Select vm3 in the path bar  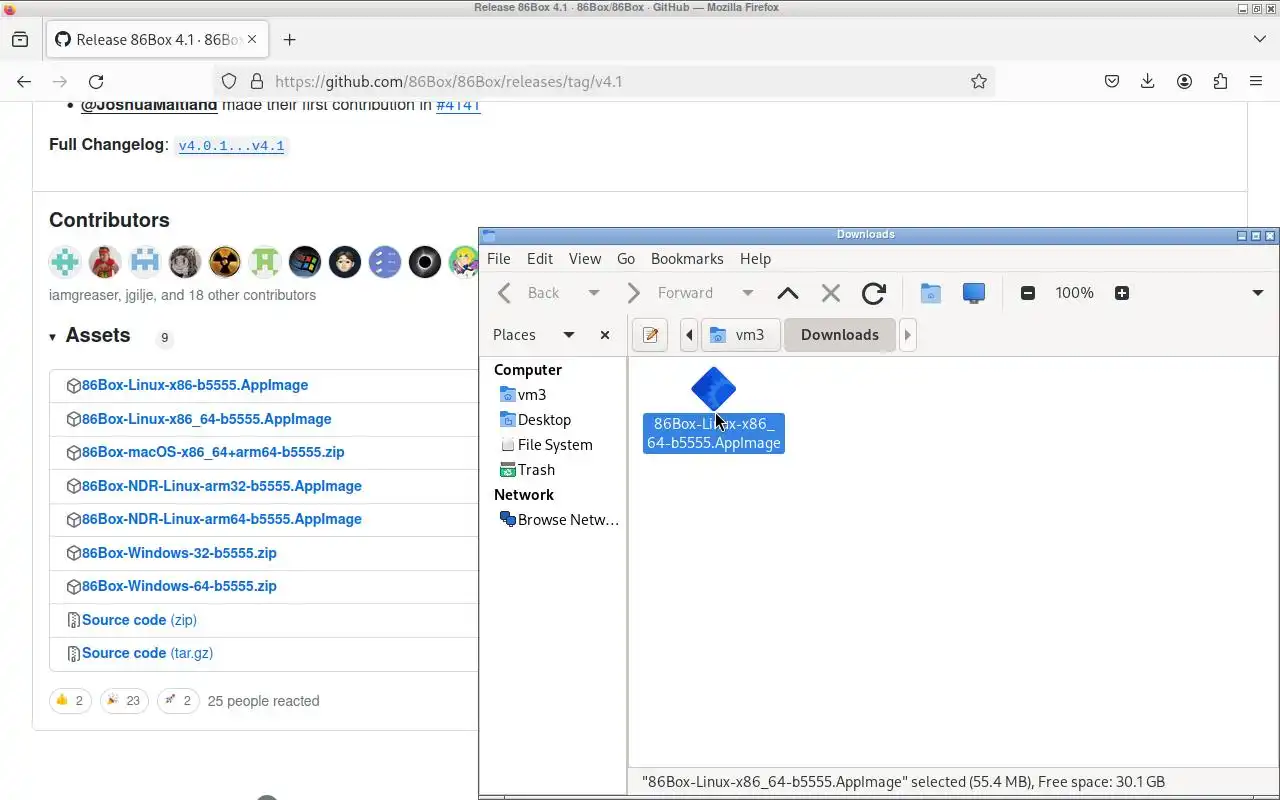tap(739, 335)
